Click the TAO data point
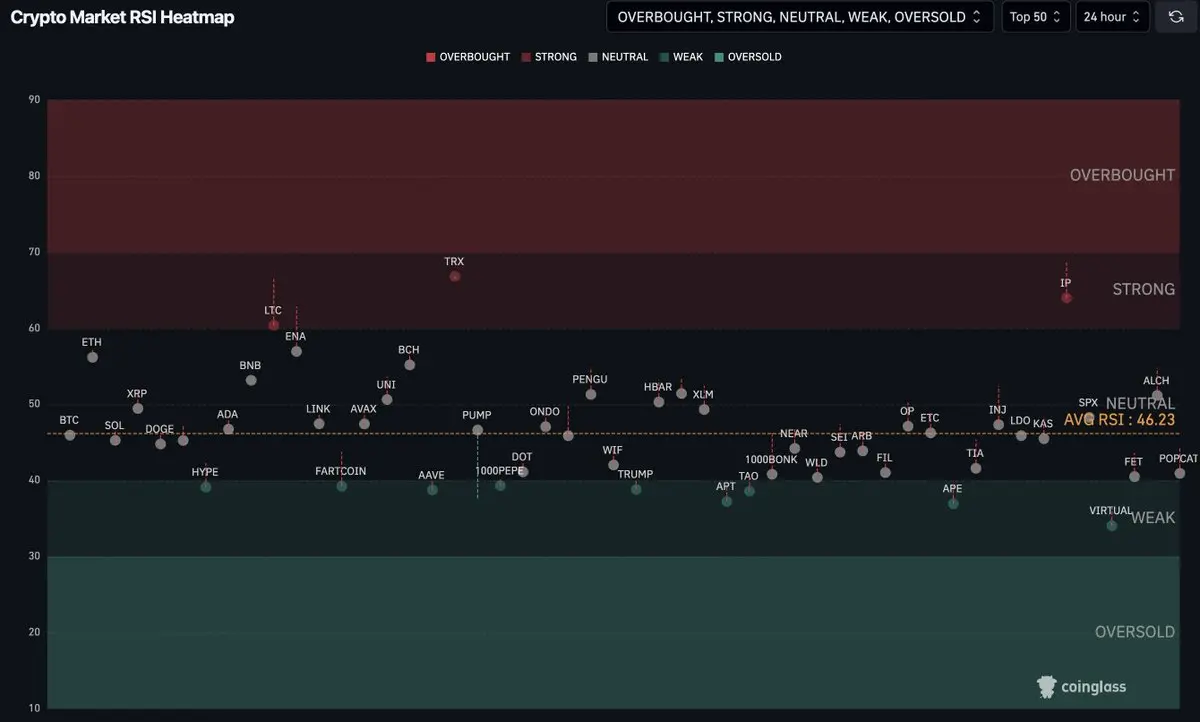1200x722 pixels. click(x=749, y=491)
